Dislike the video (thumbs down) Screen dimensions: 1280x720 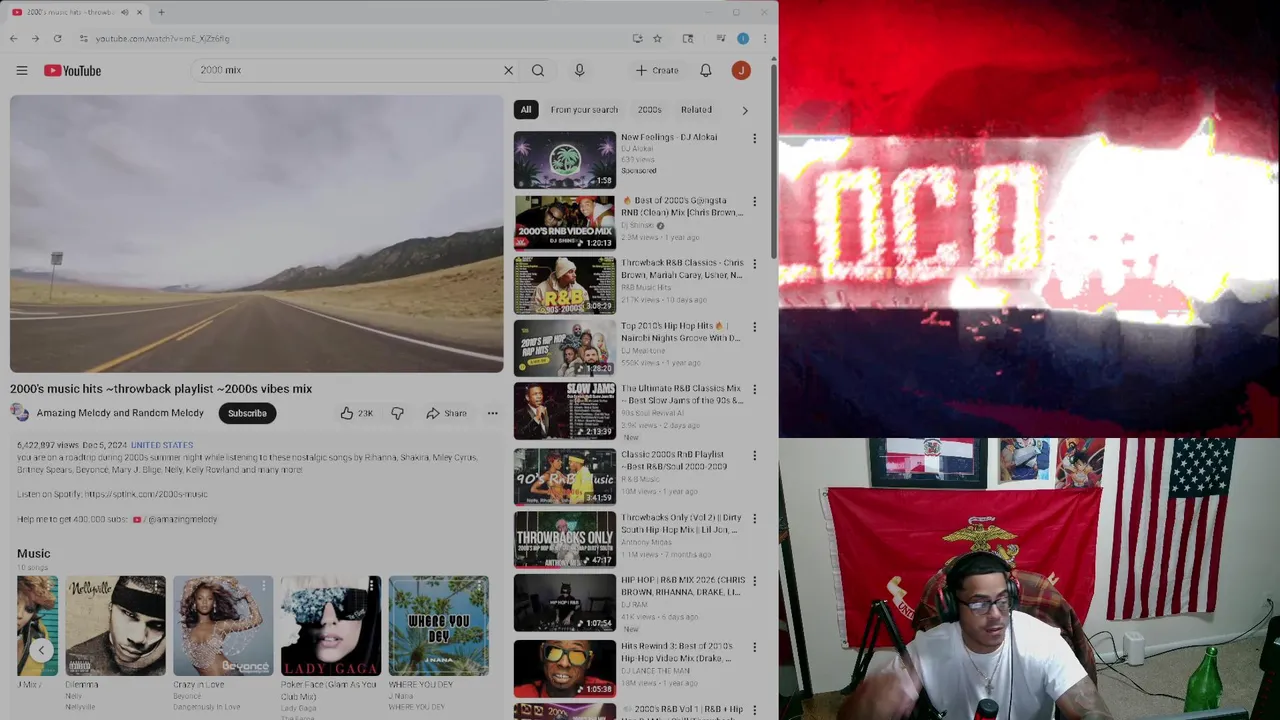coord(397,413)
